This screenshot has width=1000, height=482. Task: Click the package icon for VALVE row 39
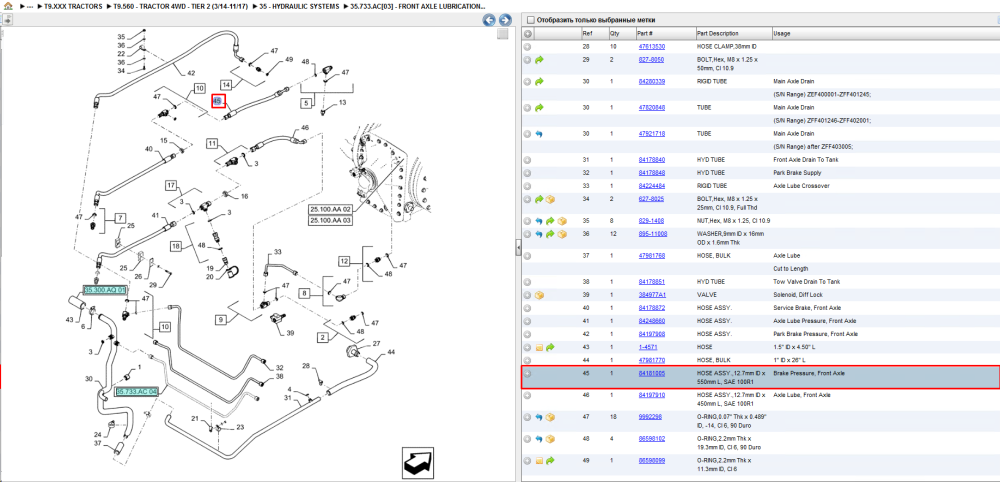[x=539, y=295]
